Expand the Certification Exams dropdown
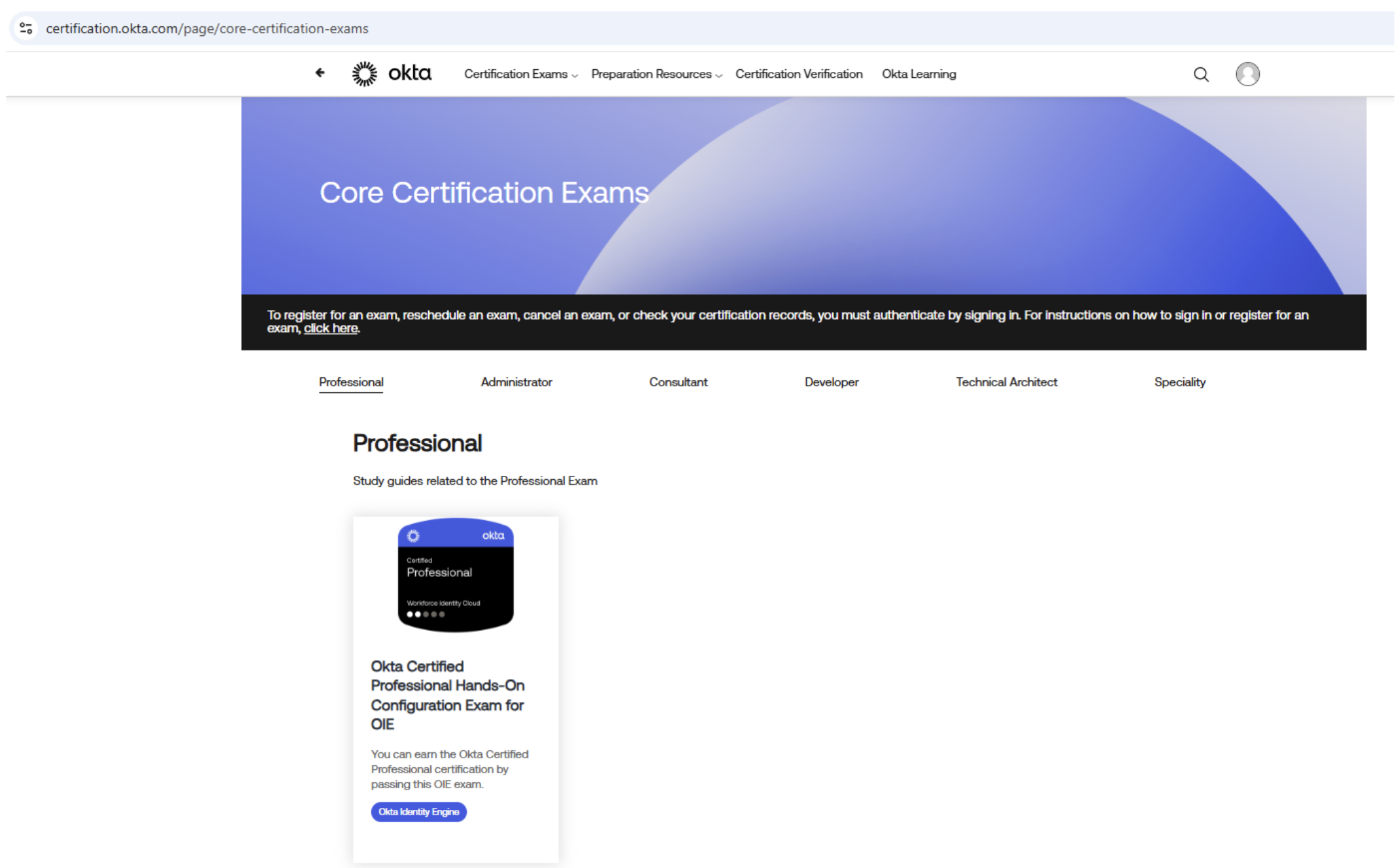 point(520,74)
